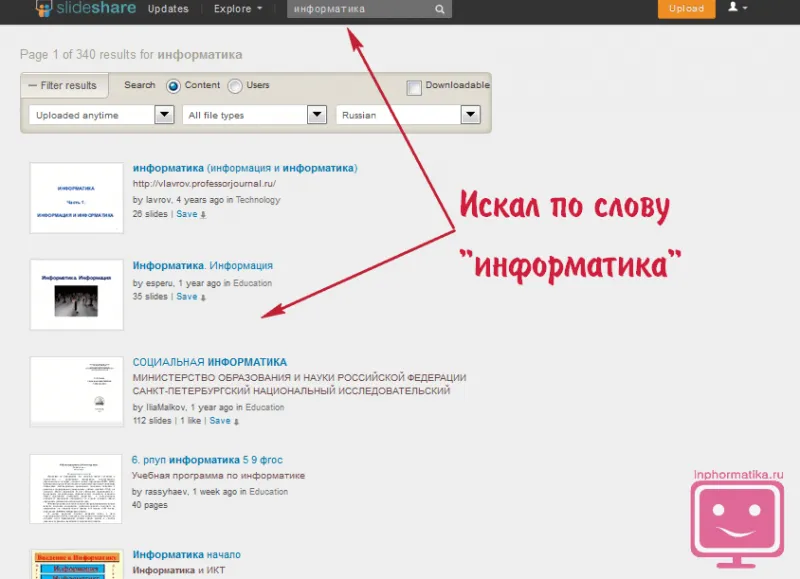
Task: Click thumbnail of lavrov's presentation
Action: pos(77,198)
